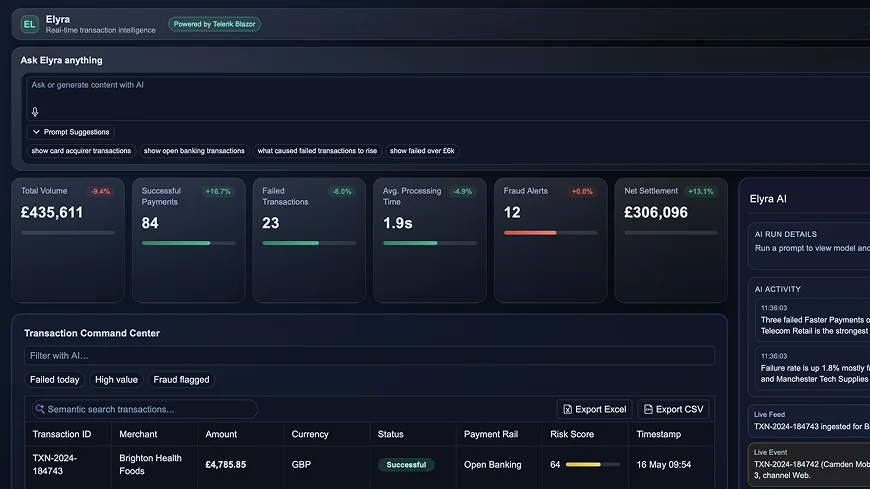Click the Successful Payments progress bar
870x489 pixels.
tap(189, 243)
